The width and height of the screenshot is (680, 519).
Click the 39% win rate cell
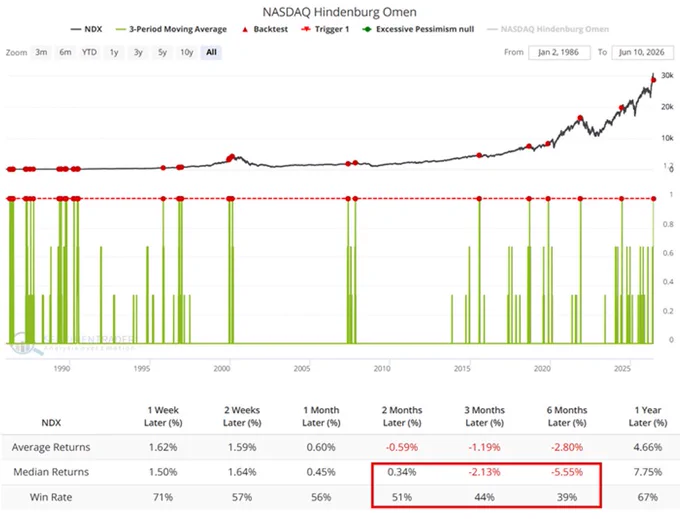(567, 497)
